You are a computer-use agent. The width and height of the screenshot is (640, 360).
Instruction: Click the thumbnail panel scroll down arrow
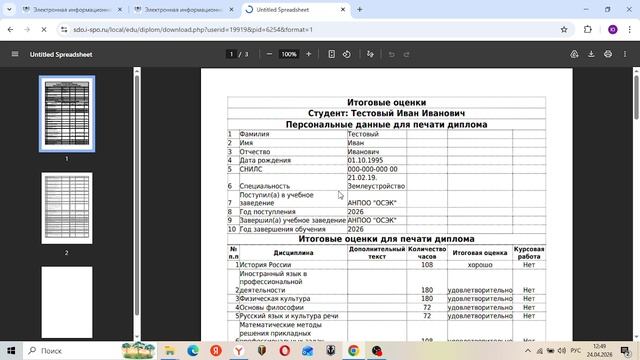(x=137, y=337)
